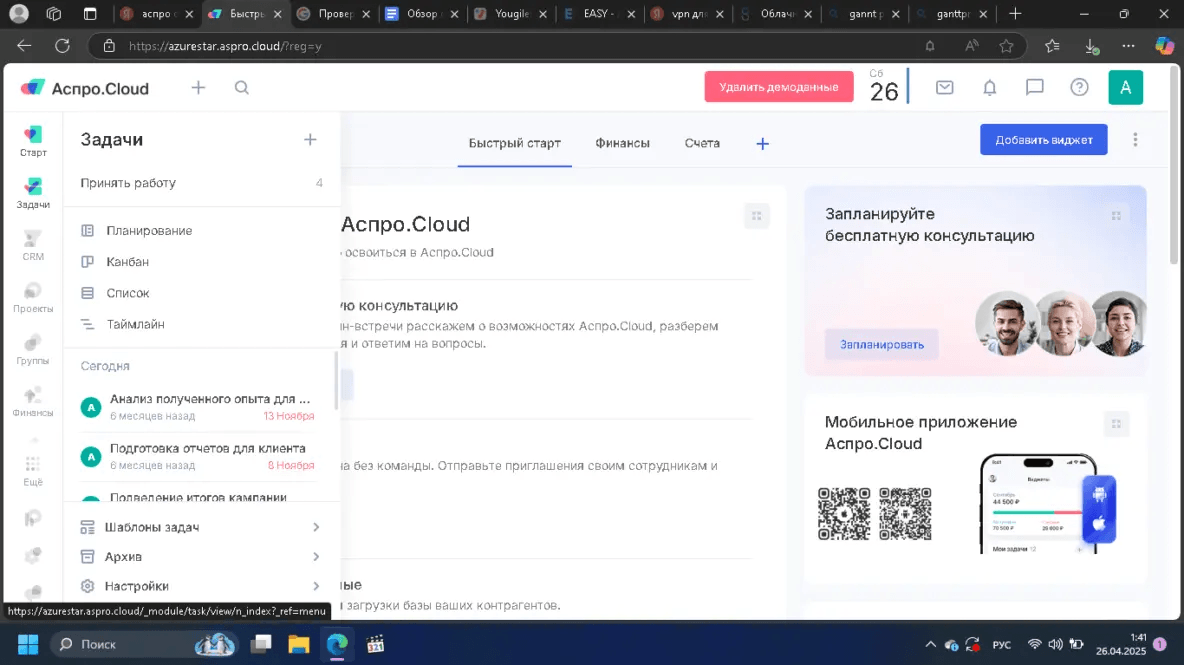Expand the Шаблоны задач submenu

click(200, 527)
